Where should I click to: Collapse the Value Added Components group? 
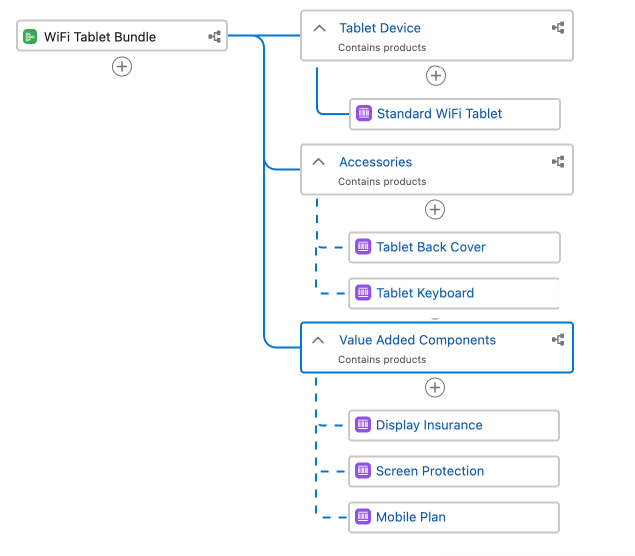[318, 340]
